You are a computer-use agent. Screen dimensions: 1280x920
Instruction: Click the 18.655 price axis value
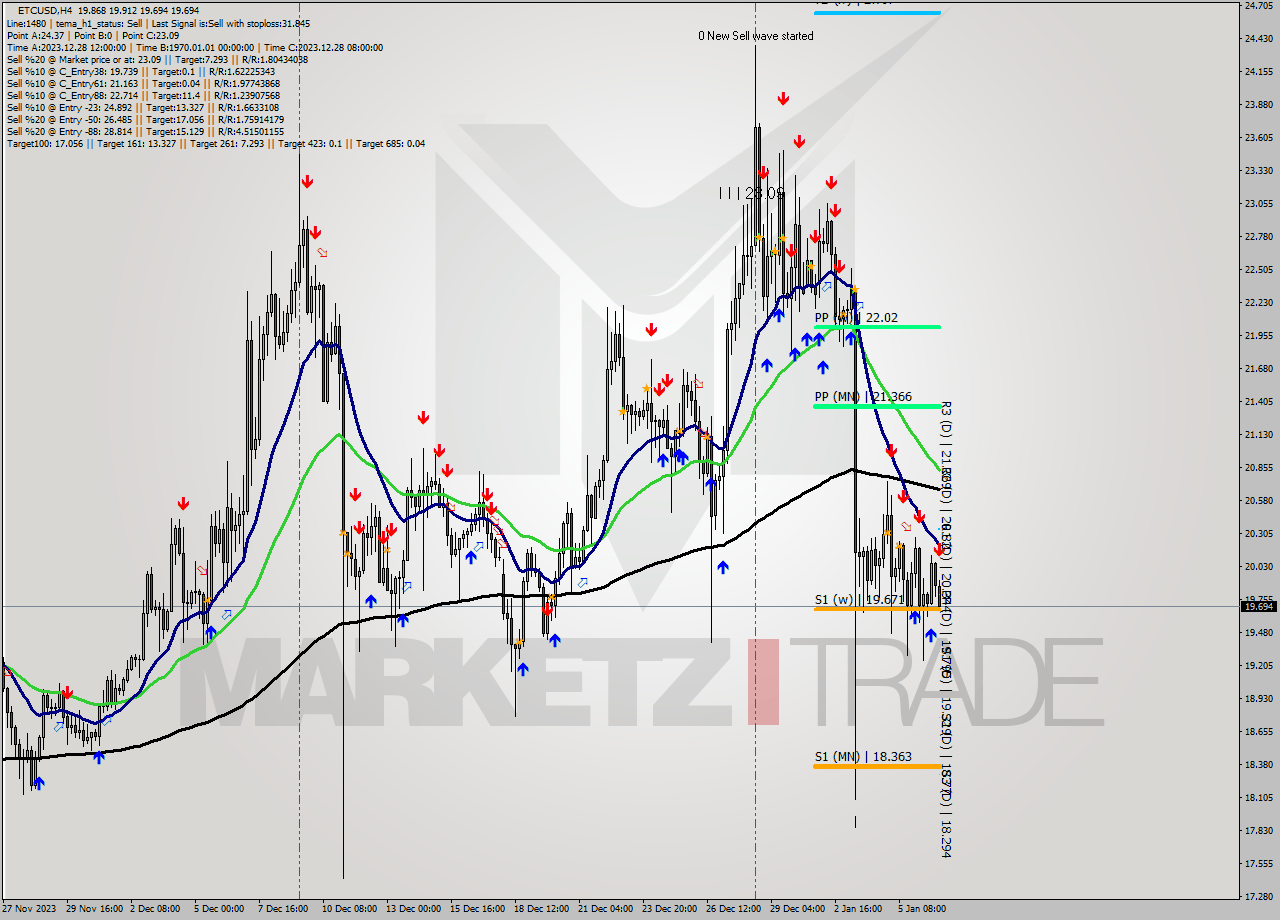point(1257,732)
